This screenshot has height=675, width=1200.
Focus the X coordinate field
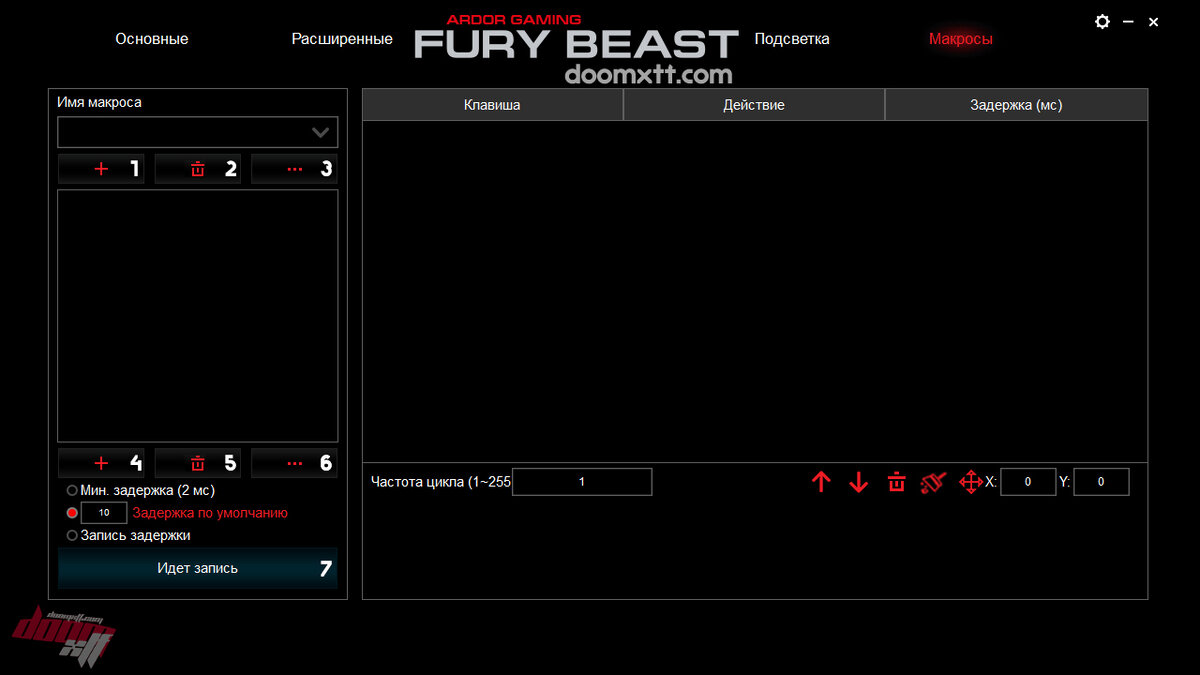1028,482
